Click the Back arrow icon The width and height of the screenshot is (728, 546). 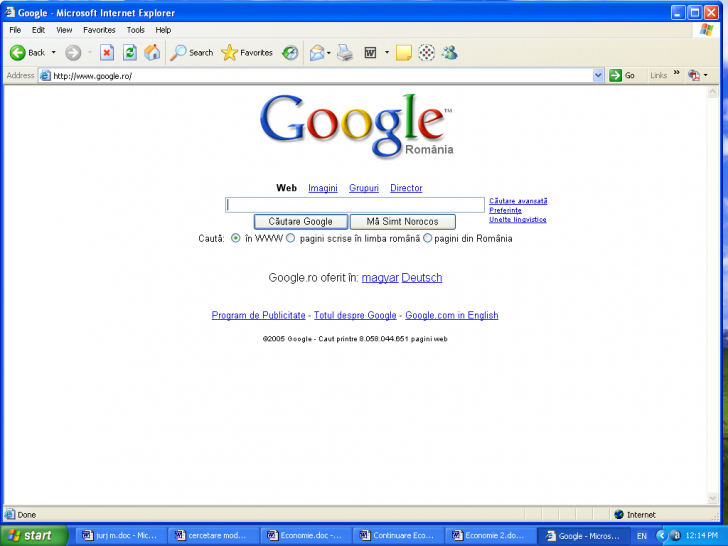[x=18, y=53]
